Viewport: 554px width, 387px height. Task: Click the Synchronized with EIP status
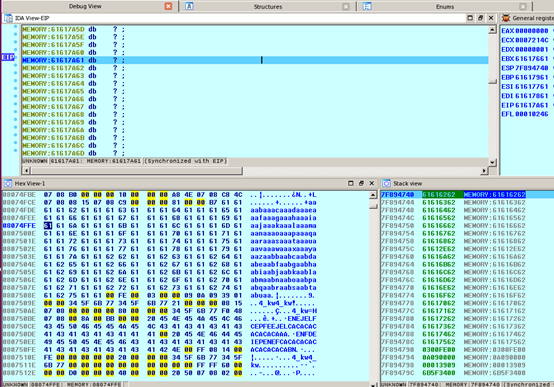click(186, 161)
